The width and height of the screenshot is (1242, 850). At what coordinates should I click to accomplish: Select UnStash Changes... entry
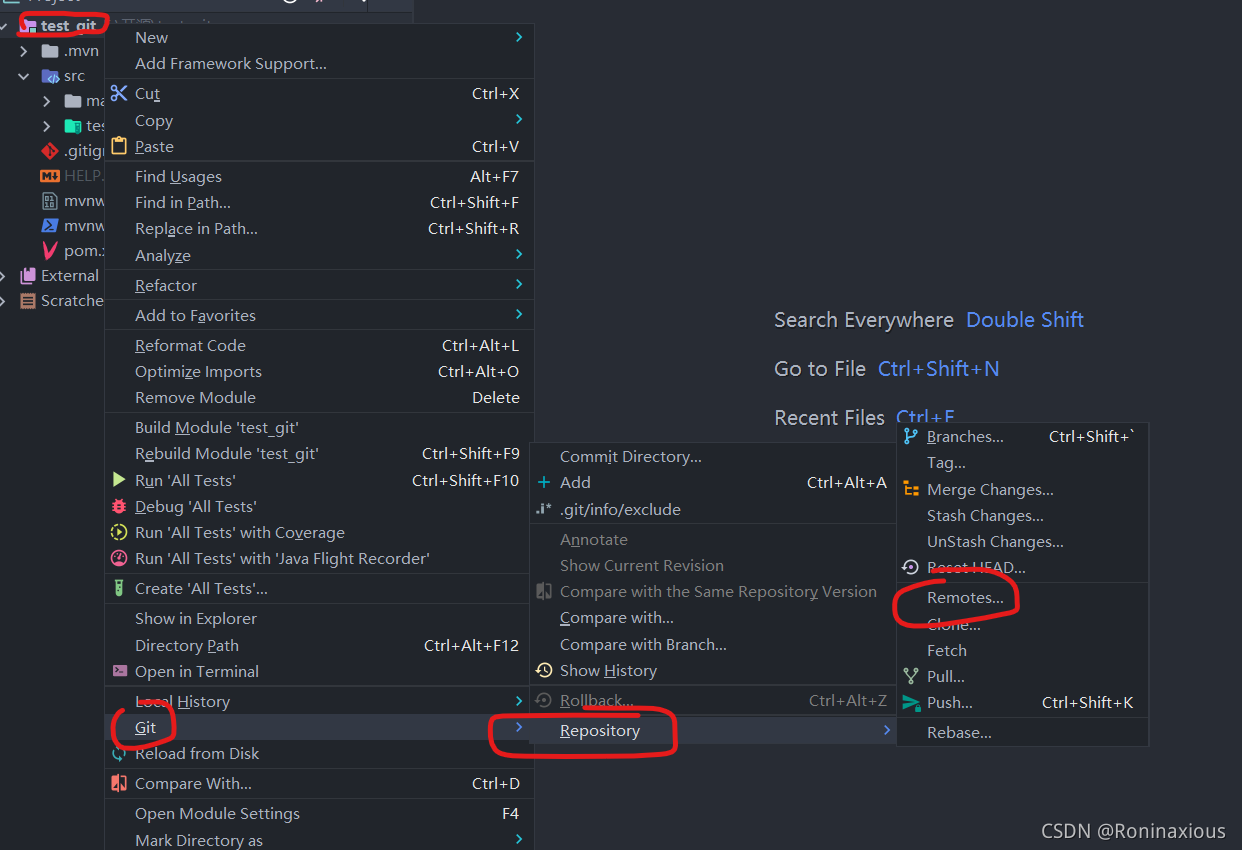pos(1022,541)
